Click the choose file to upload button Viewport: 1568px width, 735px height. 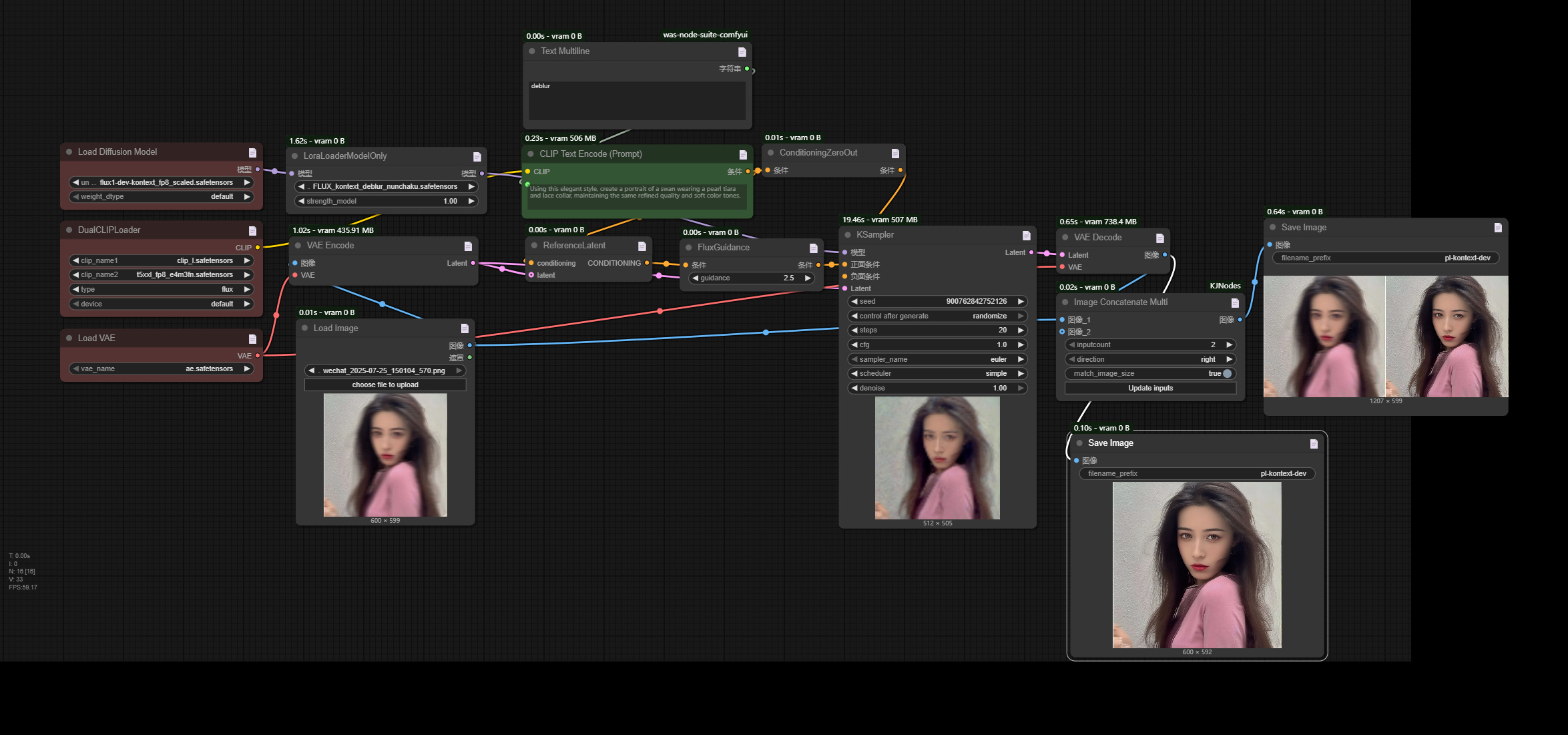pyautogui.click(x=384, y=385)
